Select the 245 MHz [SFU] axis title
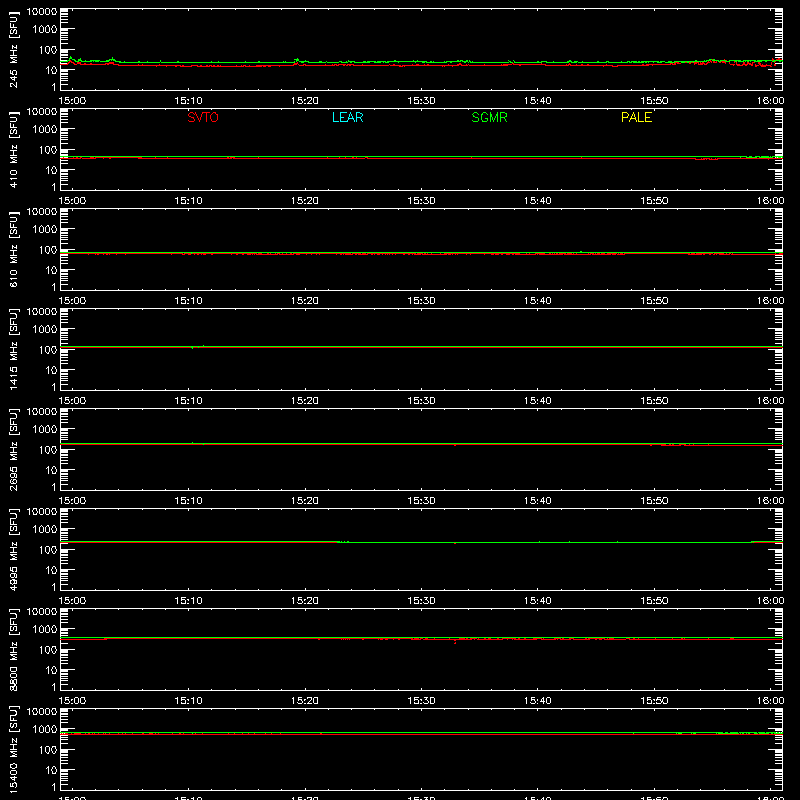This screenshot has width=800, height=800. click(13, 49)
